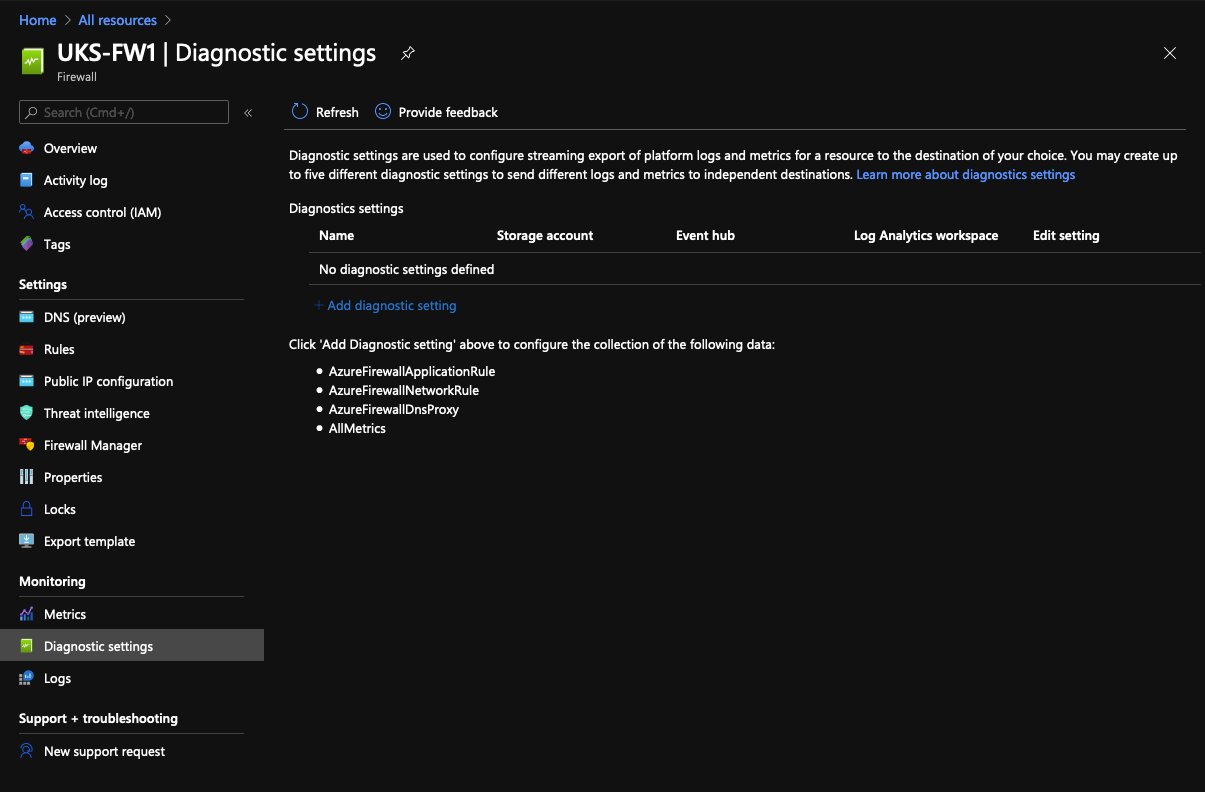Click AllMetrics in the list
This screenshot has height=792, width=1205.
[357, 428]
